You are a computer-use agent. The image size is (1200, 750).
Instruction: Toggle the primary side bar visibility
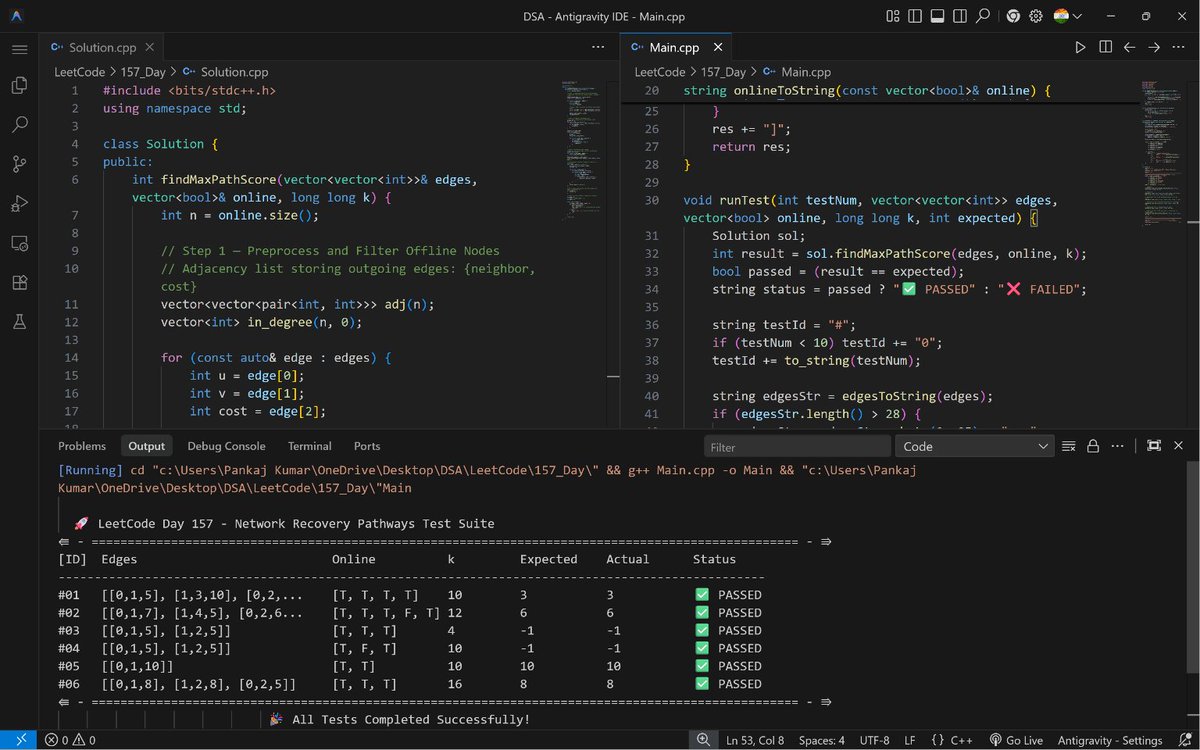click(x=914, y=16)
